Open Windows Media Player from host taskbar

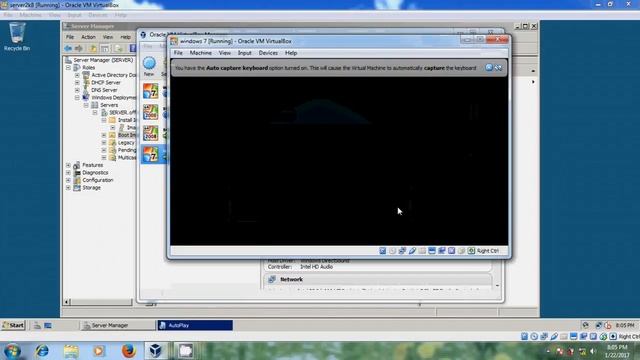99,351
